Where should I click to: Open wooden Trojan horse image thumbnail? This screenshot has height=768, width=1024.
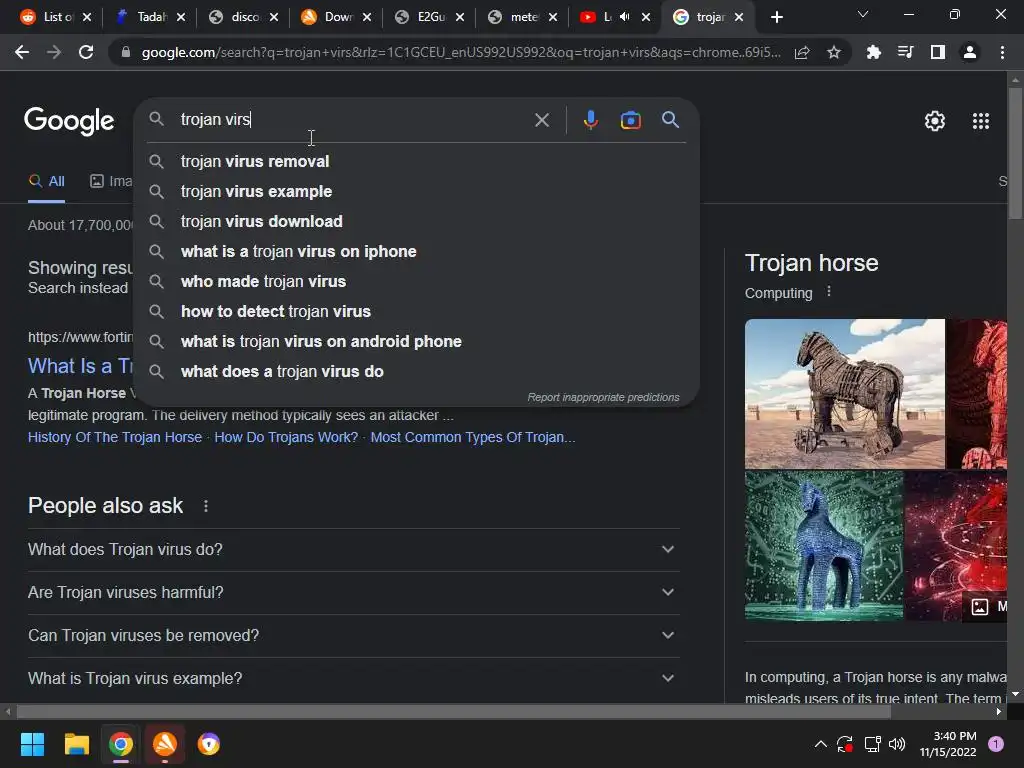point(844,394)
